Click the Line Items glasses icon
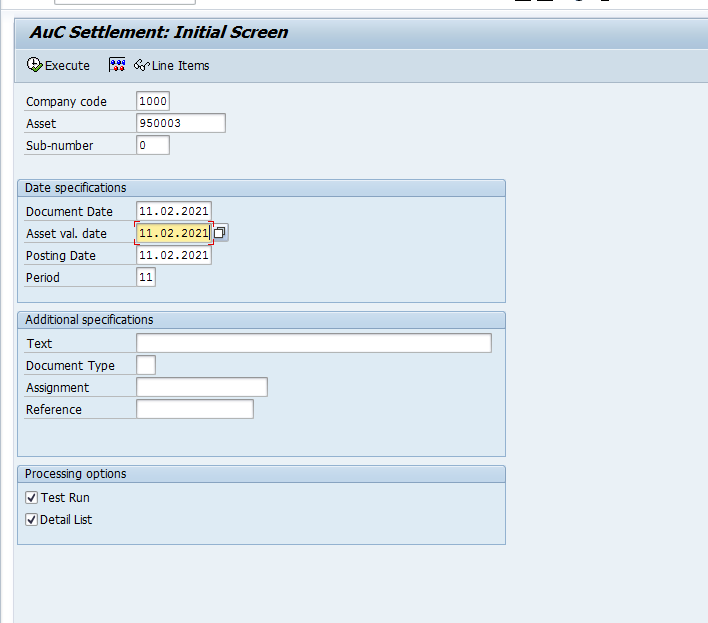708x623 pixels. coord(141,65)
